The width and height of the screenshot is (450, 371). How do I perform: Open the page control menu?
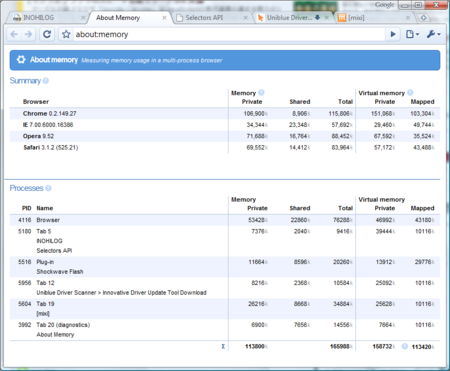coord(412,34)
